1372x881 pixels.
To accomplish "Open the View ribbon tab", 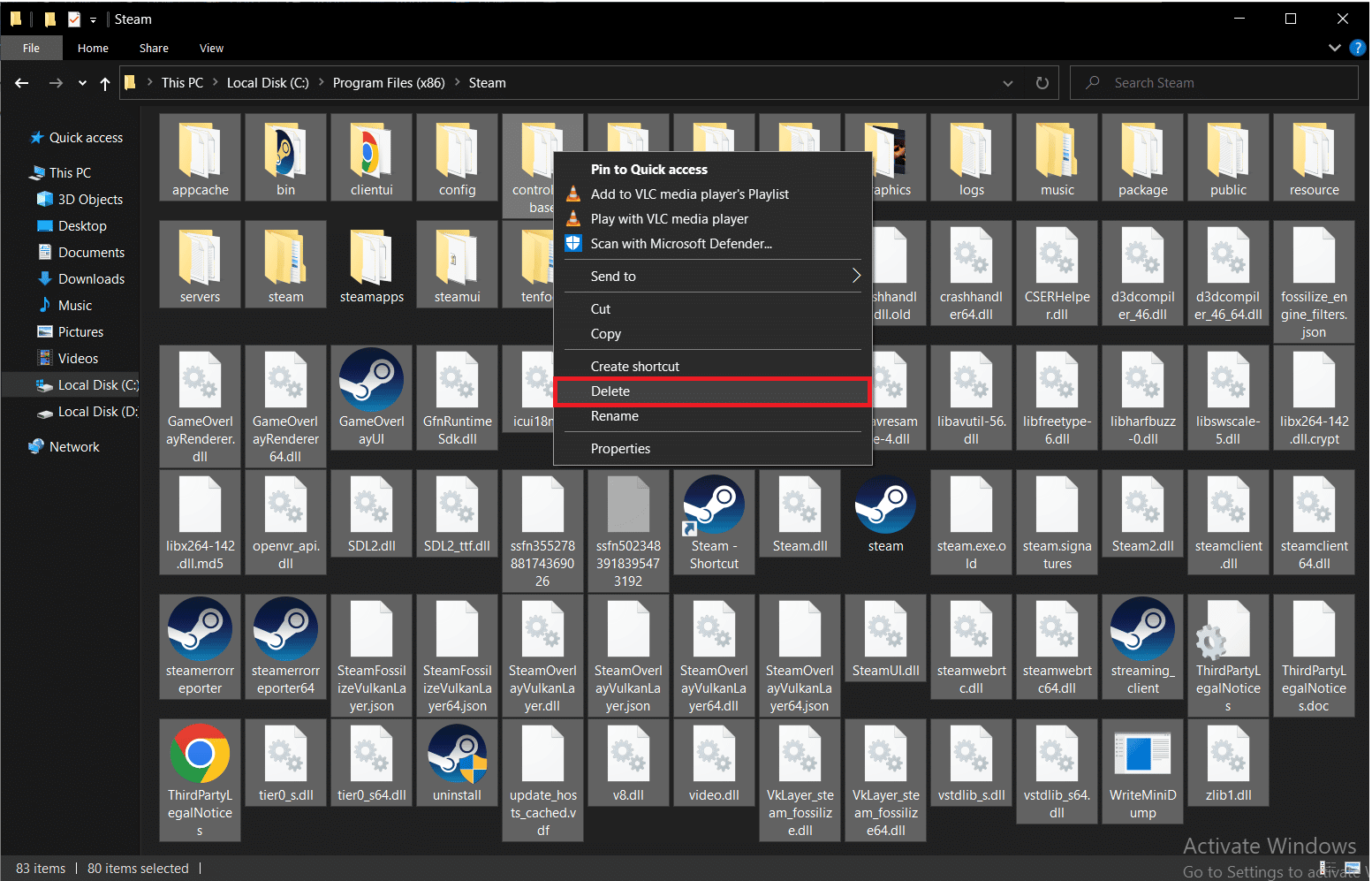I will (211, 49).
